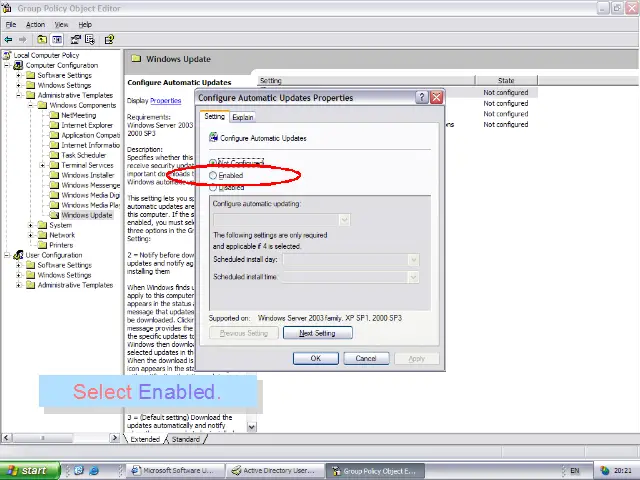Expand Windows Settings under Computer Configuration
This screenshot has height=480, width=640.
(x=18, y=85)
